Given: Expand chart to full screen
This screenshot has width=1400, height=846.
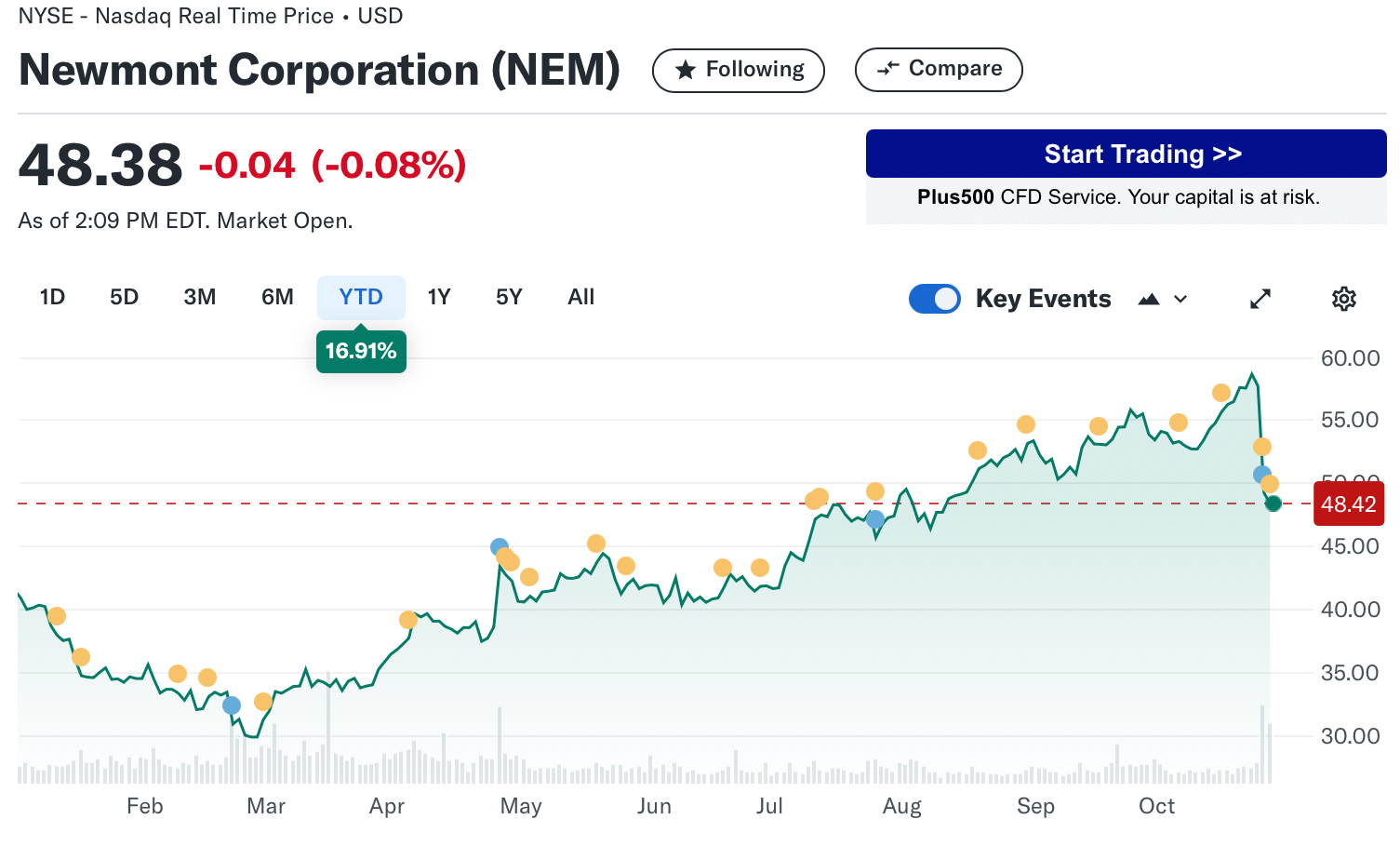Looking at the screenshot, I should coord(1260,299).
